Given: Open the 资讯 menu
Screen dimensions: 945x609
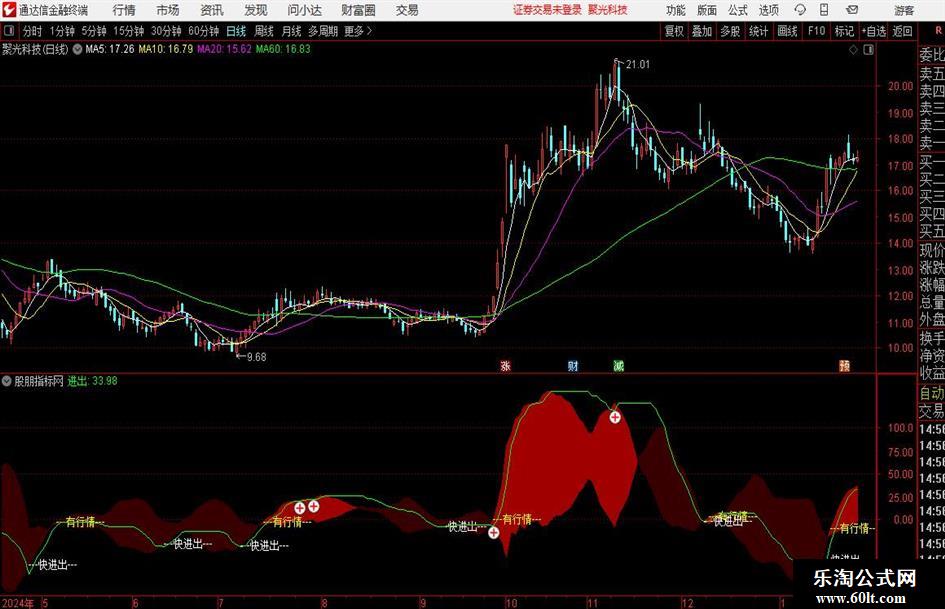Looking at the screenshot, I should tap(212, 10).
